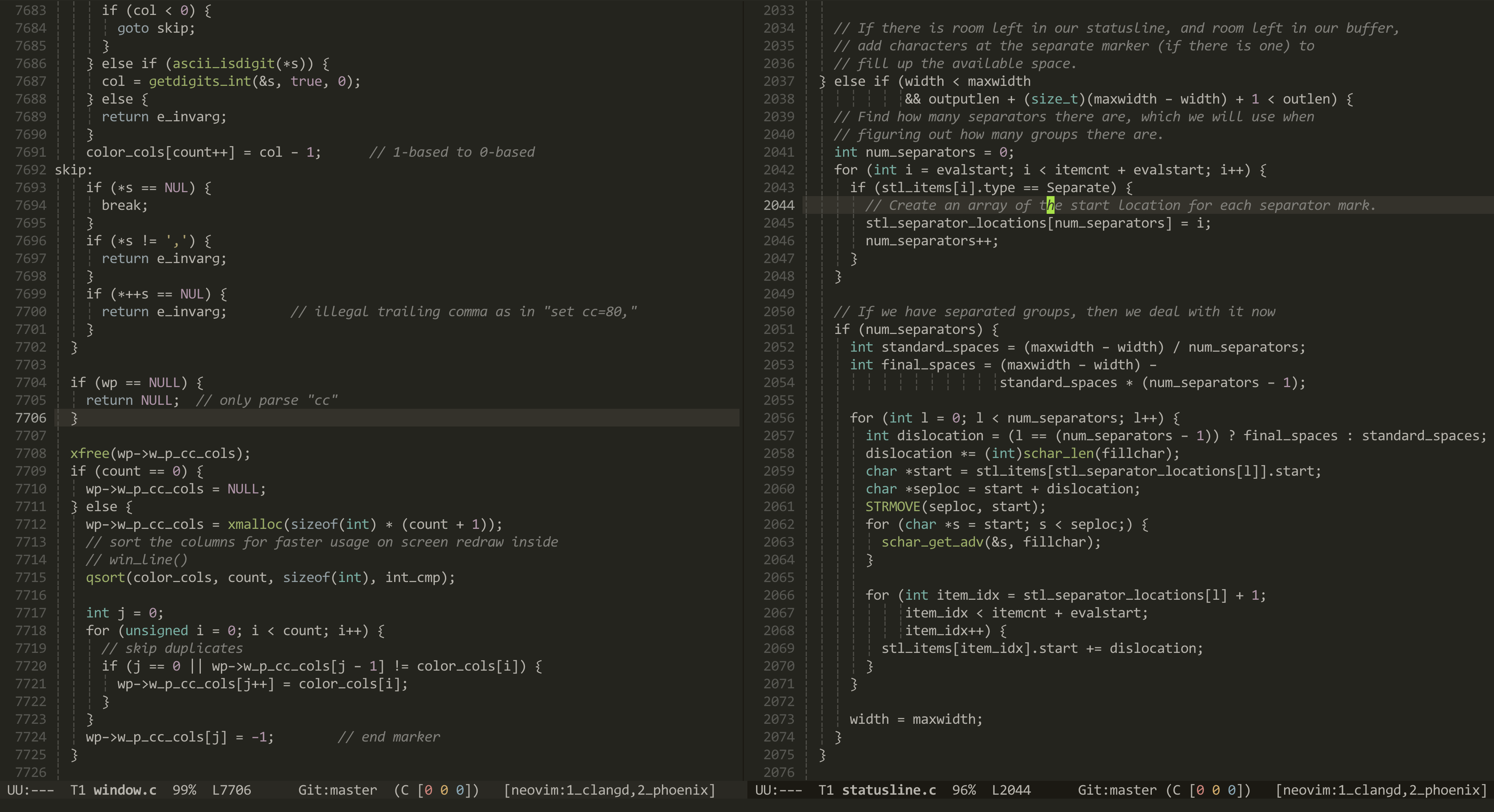The width and height of the screenshot is (1494, 812).
Task: Click the statusline.c buffer name in mode line
Action: [x=888, y=790]
